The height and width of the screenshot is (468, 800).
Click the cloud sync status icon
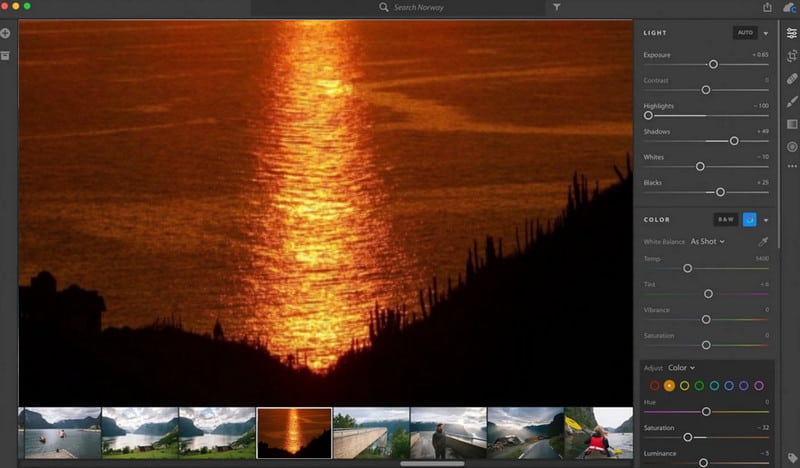click(789, 7)
